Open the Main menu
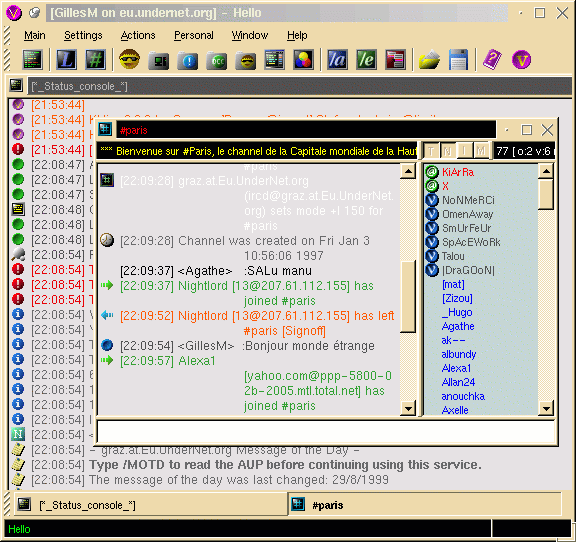The height and width of the screenshot is (542, 576). coord(35,35)
